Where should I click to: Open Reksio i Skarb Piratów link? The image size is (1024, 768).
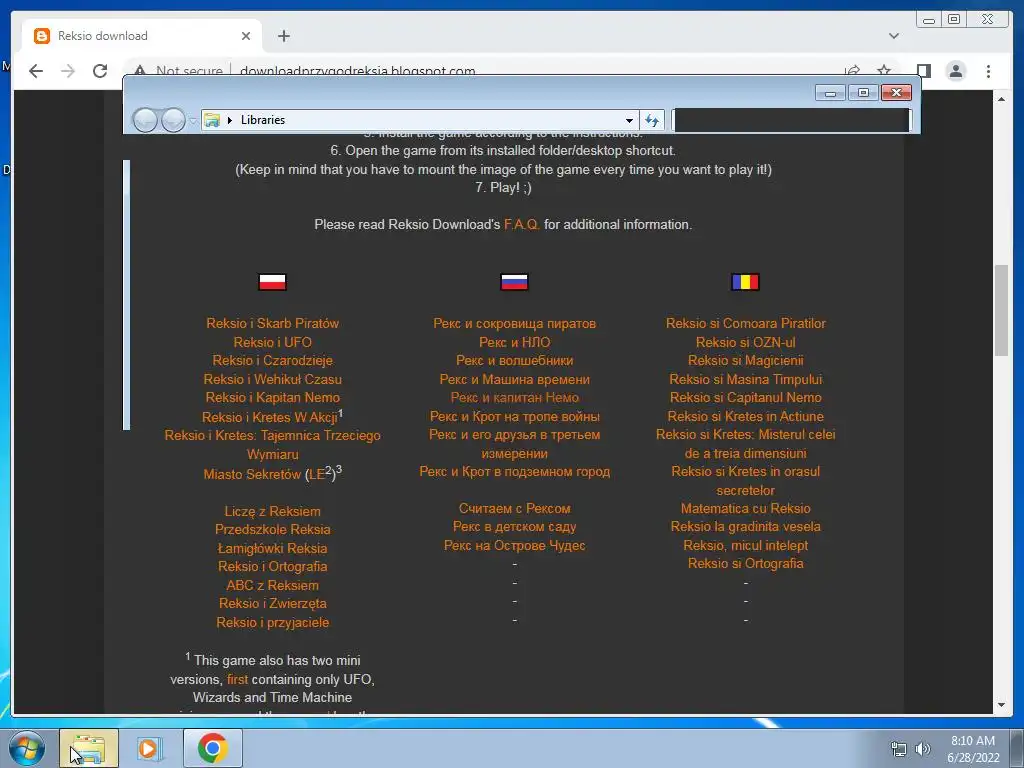(272, 323)
